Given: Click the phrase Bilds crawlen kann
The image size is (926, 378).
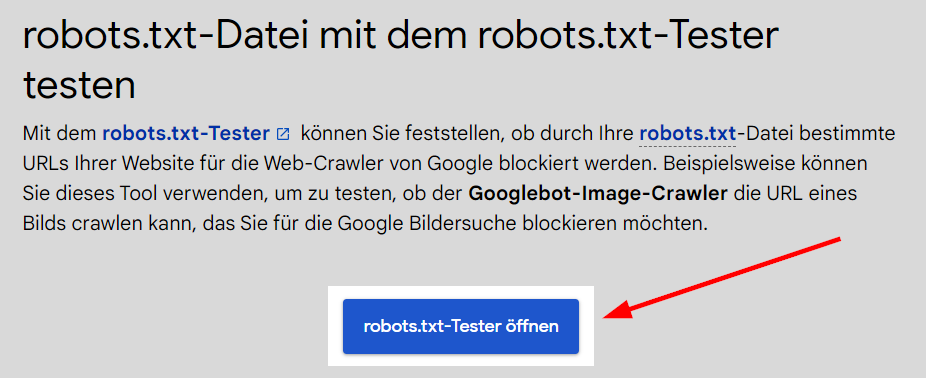Looking at the screenshot, I should pyautogui.click(x=102, y=224).
